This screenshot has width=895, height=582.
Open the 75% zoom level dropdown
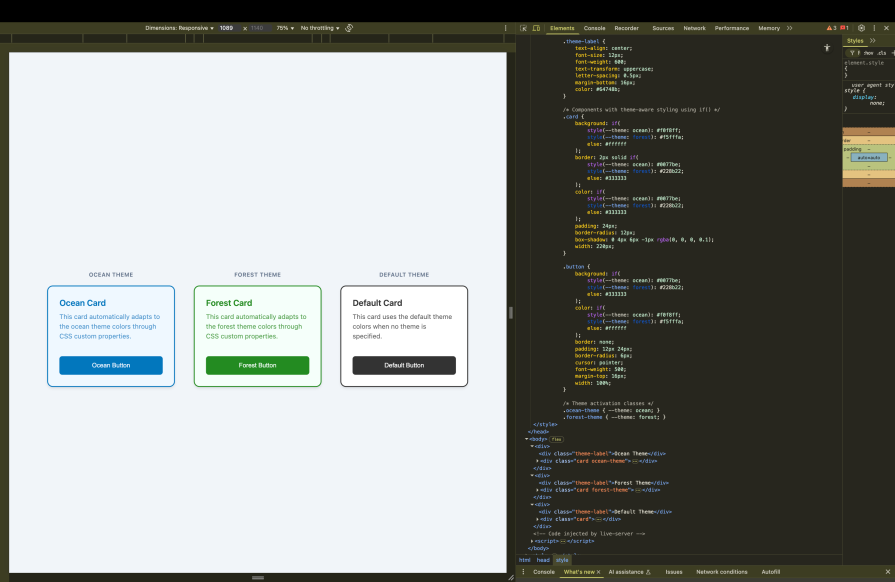coord(284,29)
